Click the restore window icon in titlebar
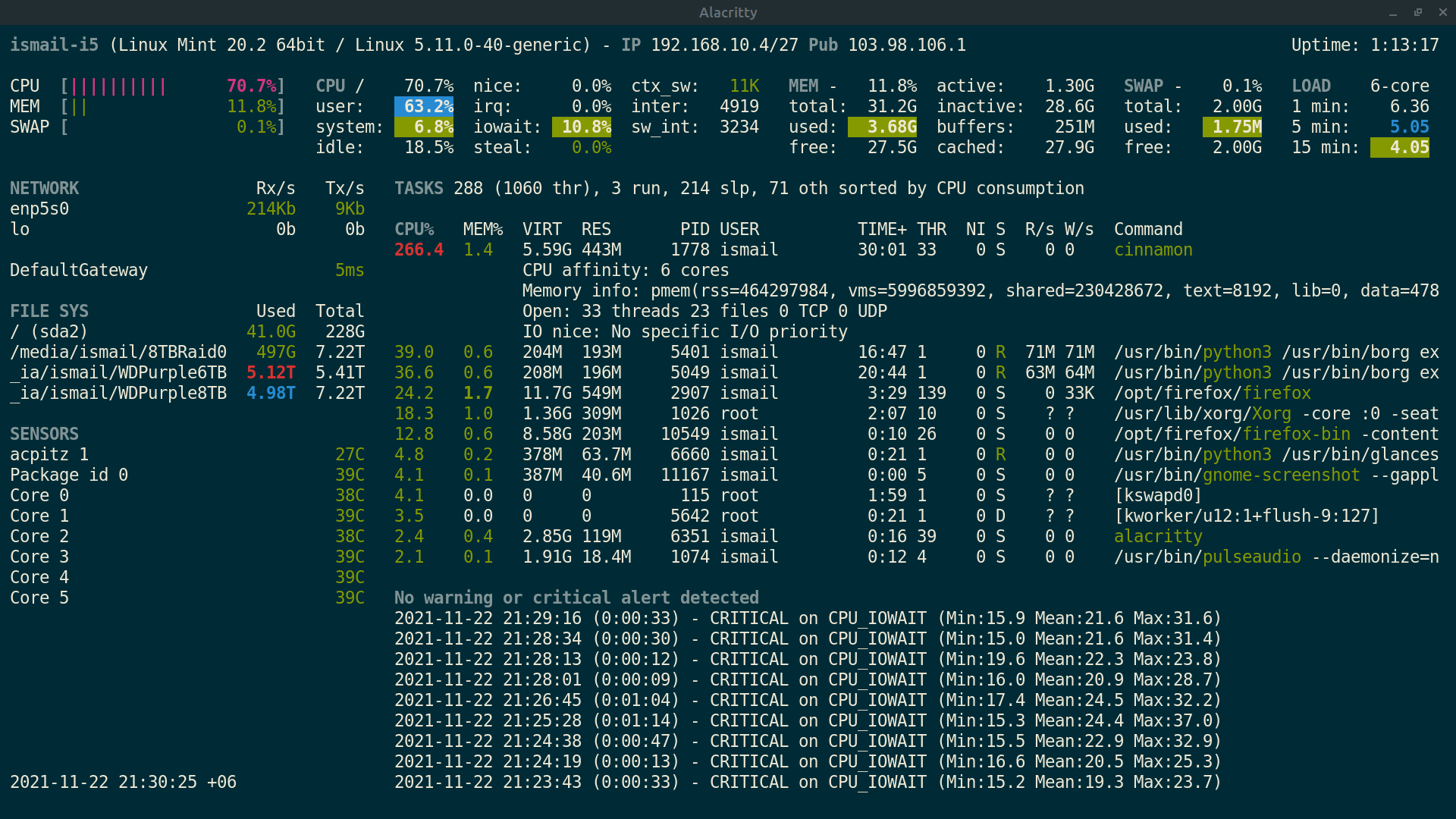This screenshot has height=819, width=1456. (1418, 13)
